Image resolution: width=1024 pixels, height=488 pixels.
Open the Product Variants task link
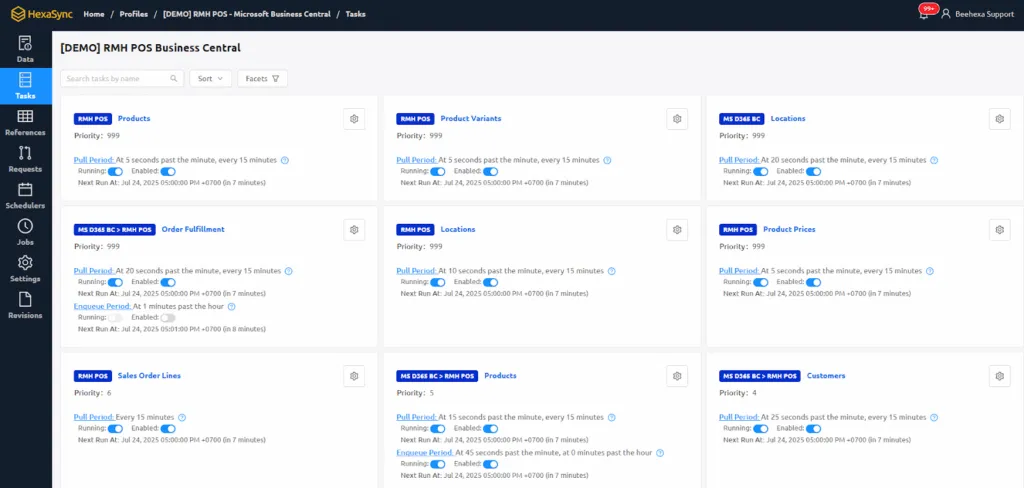point(471,119)
